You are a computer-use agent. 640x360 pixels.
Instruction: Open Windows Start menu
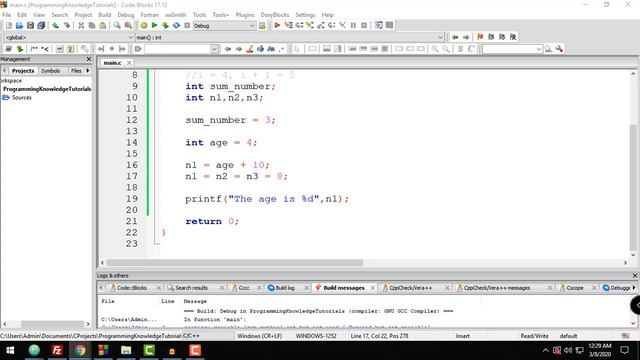tap(10, 350)
